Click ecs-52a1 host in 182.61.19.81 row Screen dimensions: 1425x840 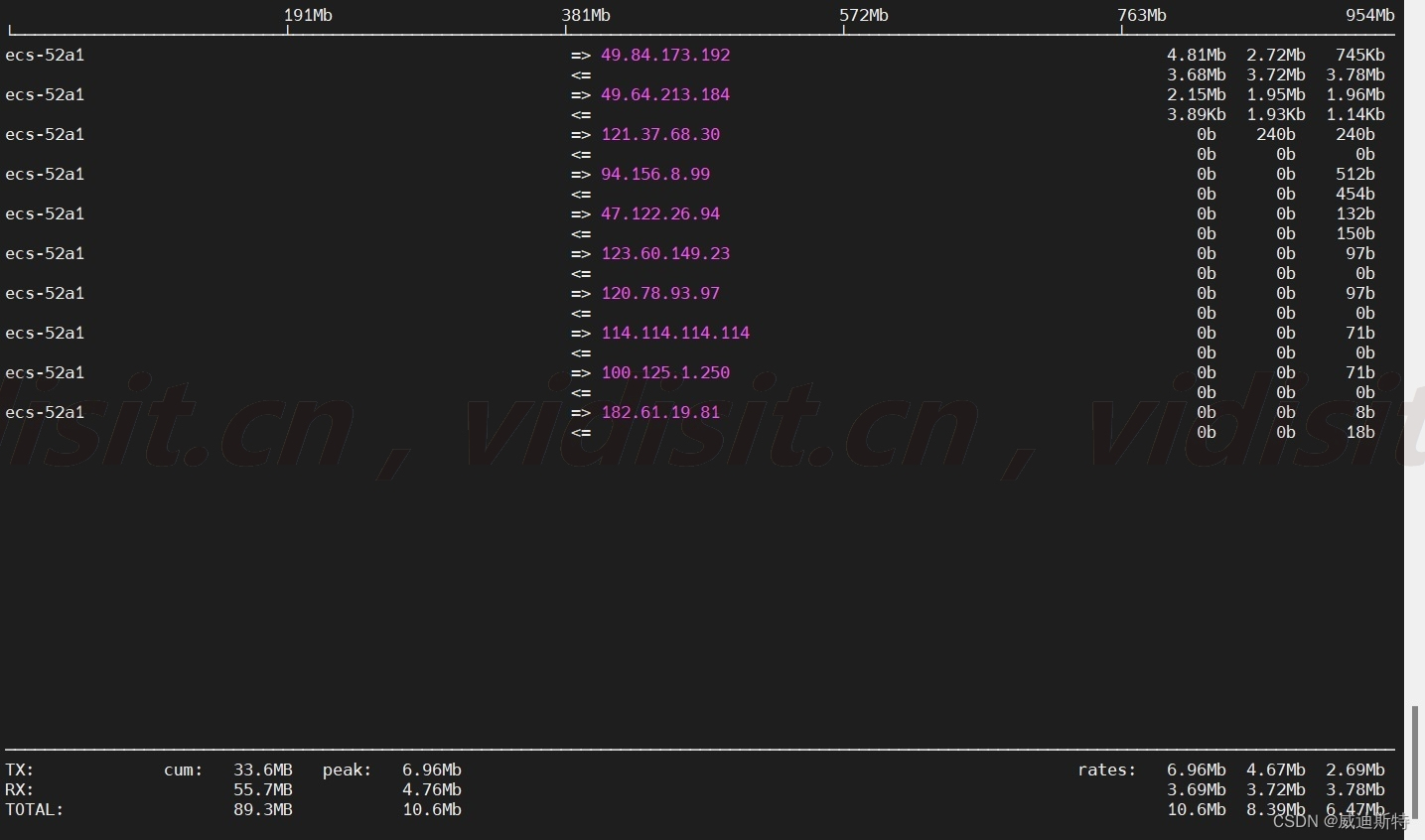pyautogui.click(x=45, y=412)
